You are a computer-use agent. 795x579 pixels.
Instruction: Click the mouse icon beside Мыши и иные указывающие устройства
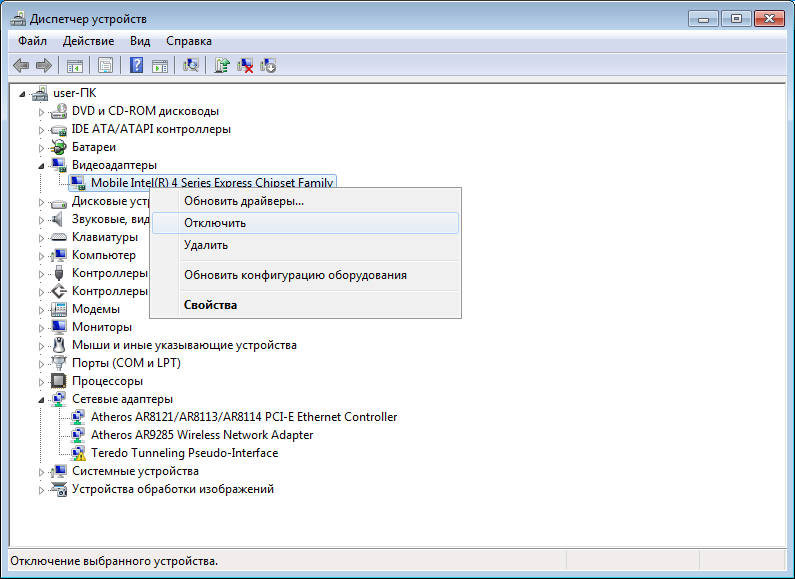59,345
